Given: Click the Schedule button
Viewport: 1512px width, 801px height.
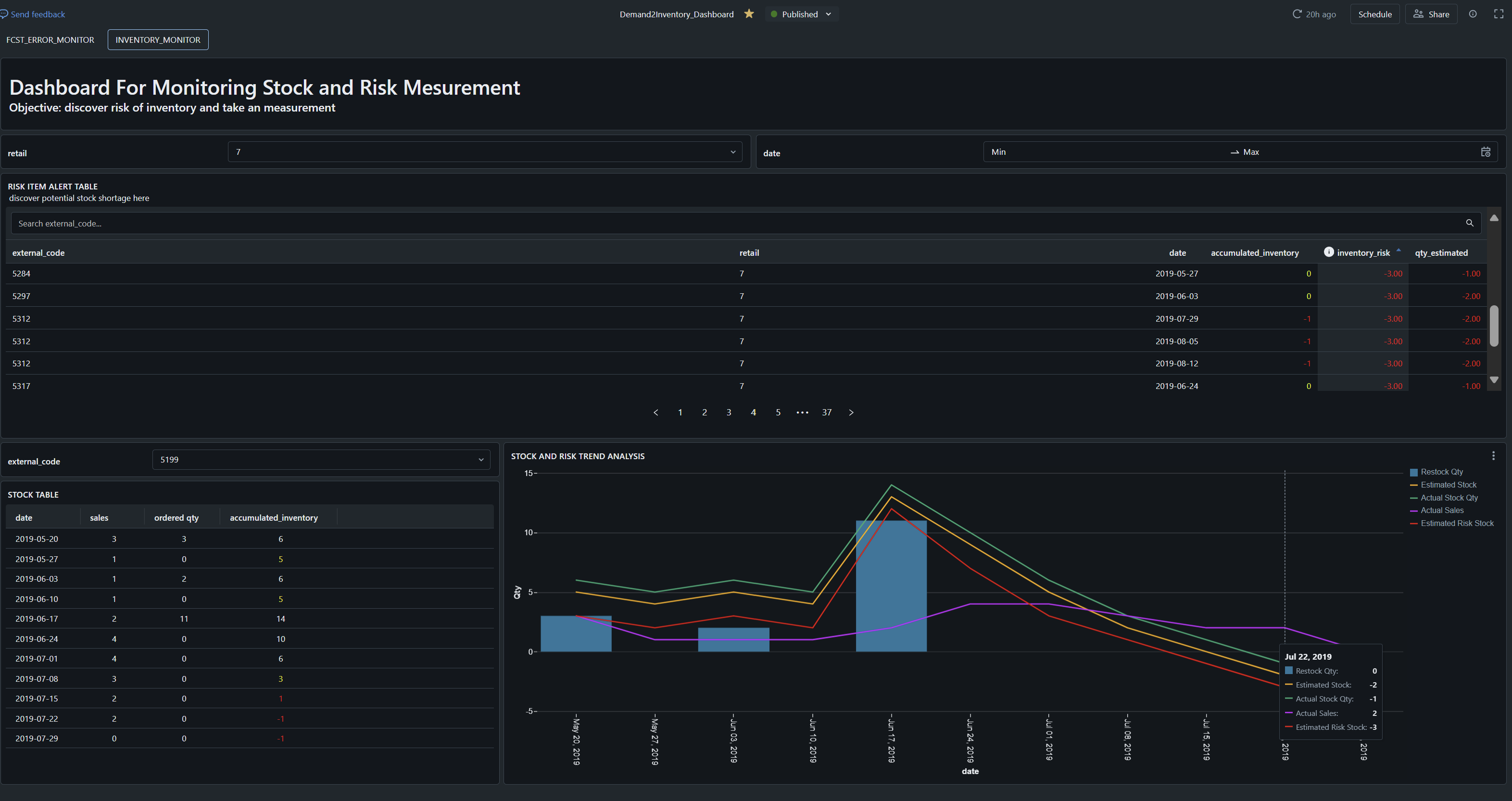Looking at the screenshot, I should coord(1374,14).
